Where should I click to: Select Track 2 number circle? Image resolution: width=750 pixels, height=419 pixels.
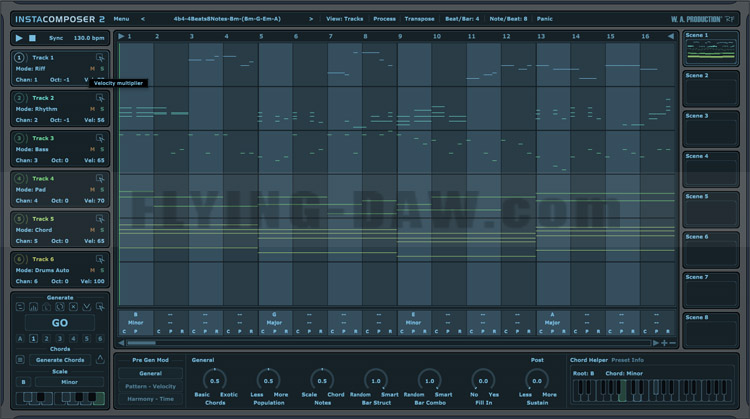[x=19, y=98]
